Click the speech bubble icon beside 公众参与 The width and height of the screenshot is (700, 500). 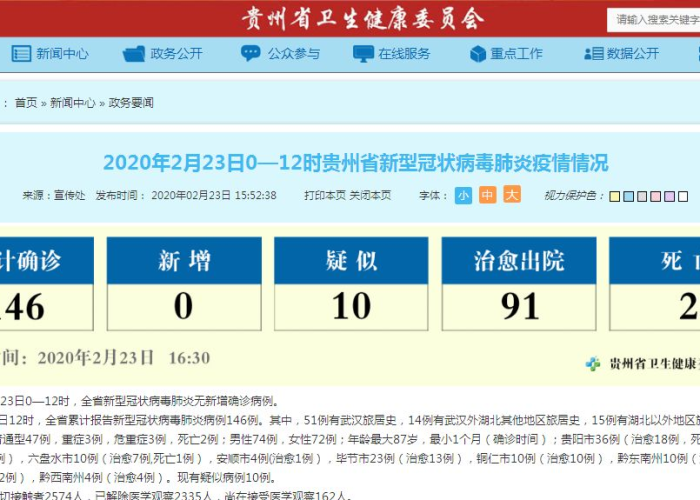coord(250,54)
